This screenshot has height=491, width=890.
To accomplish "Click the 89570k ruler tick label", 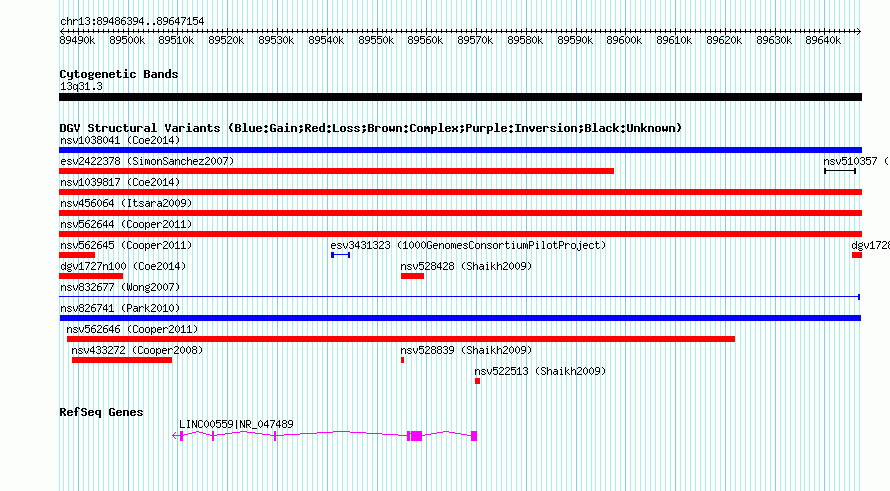I will (475, 41).
